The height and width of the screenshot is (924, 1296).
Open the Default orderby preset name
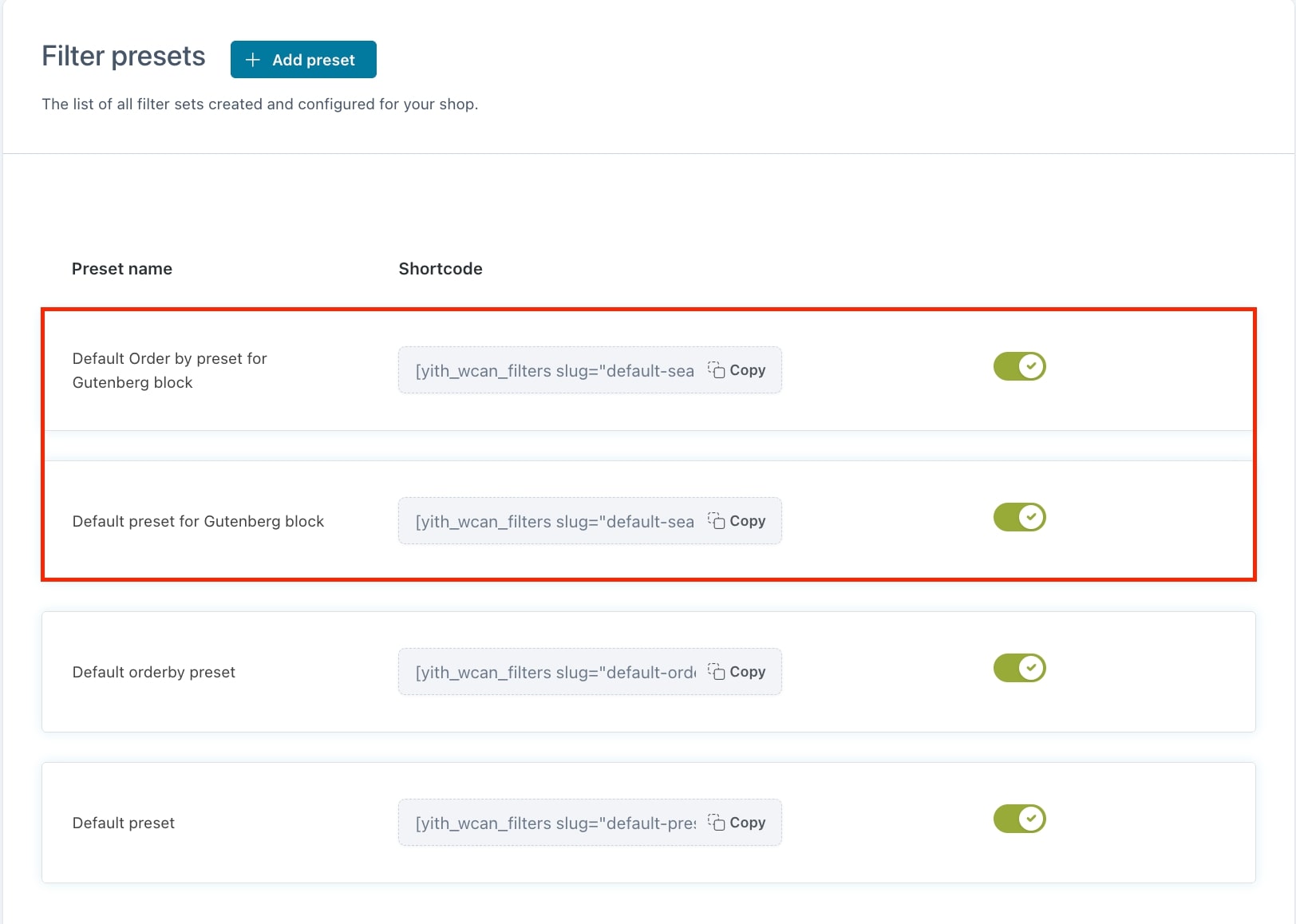tap(153, 672)
